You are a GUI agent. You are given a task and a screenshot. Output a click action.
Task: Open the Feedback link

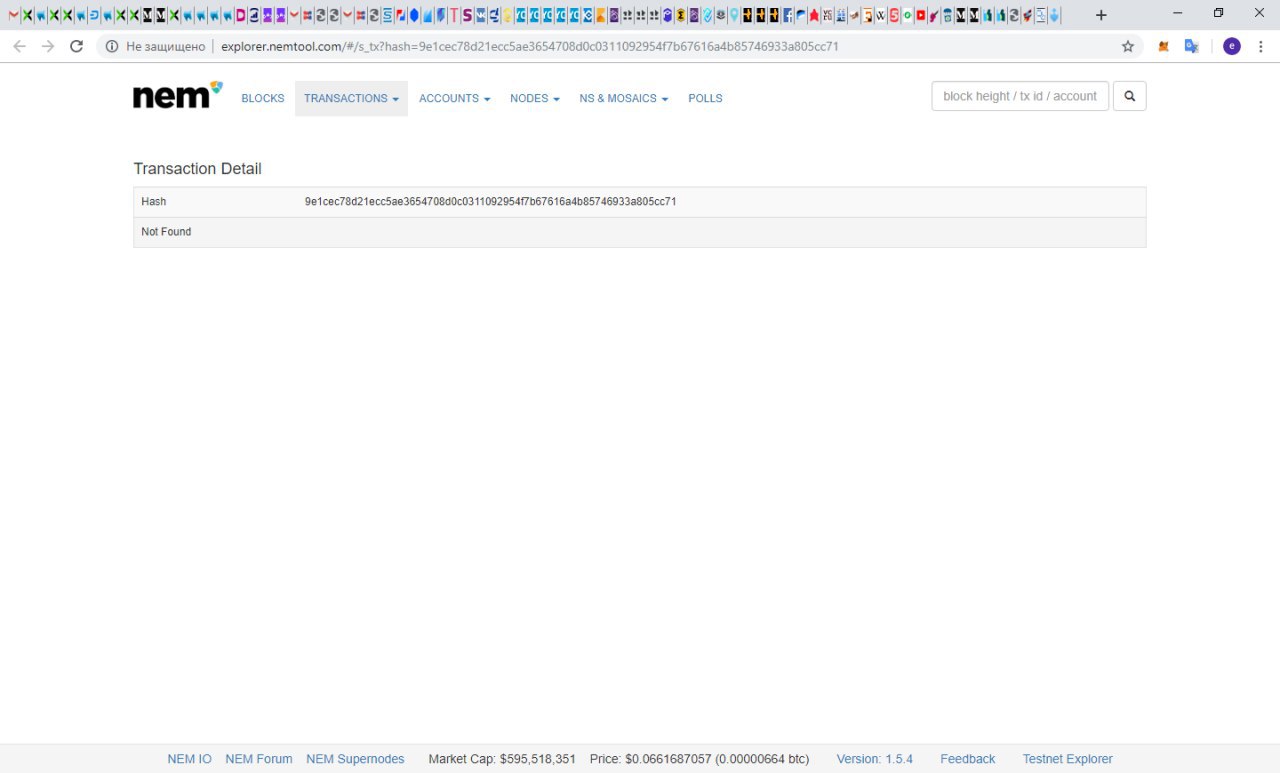coord(968,759)
